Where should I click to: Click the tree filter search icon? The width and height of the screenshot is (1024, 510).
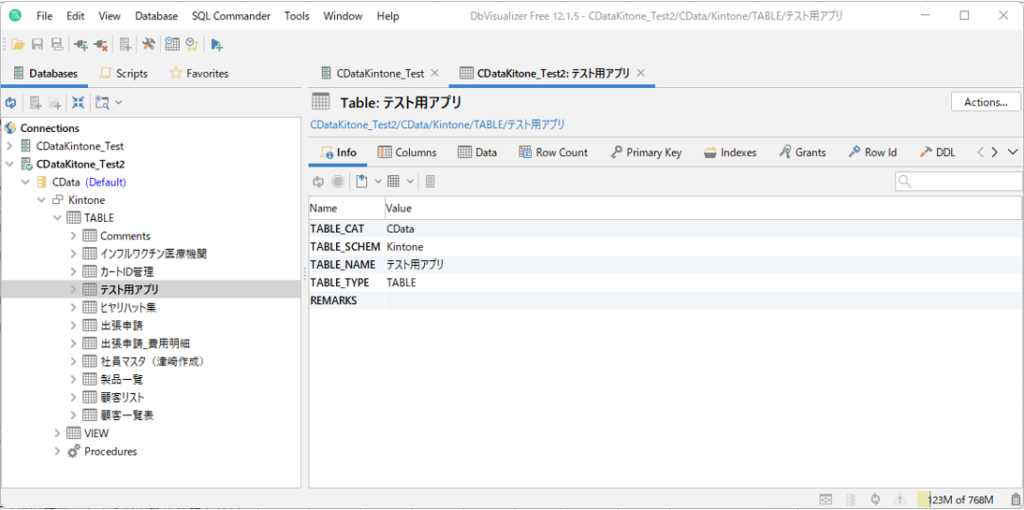(103, 103)
